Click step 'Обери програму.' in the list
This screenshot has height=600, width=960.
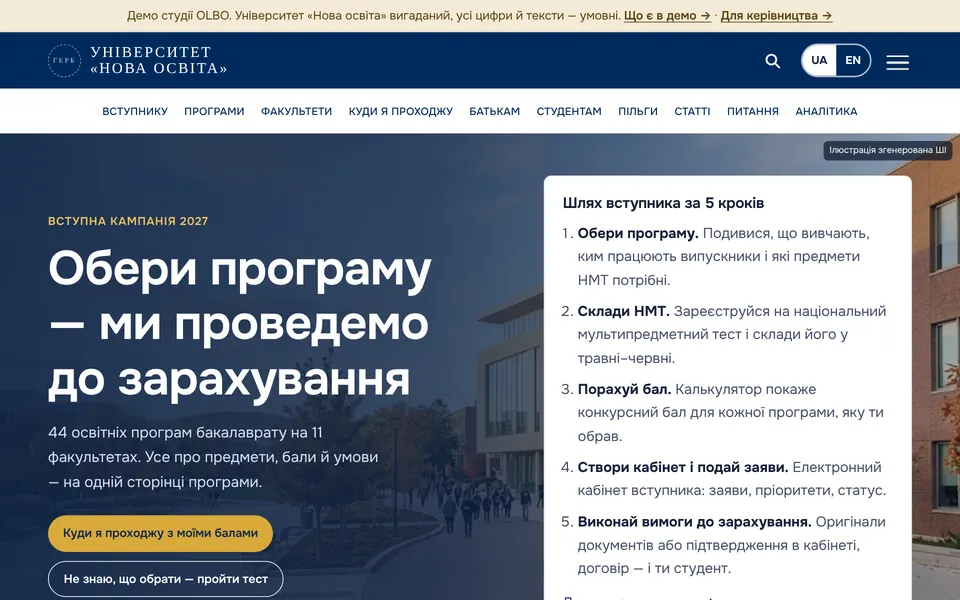coord(638,234)
